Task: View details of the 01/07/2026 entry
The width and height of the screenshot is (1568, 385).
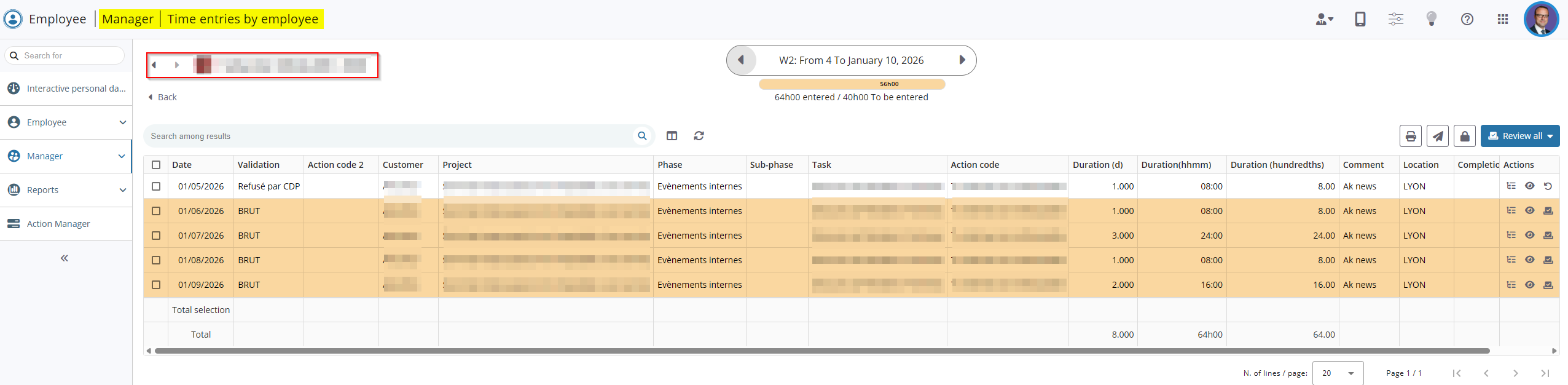Action: 1530,235
